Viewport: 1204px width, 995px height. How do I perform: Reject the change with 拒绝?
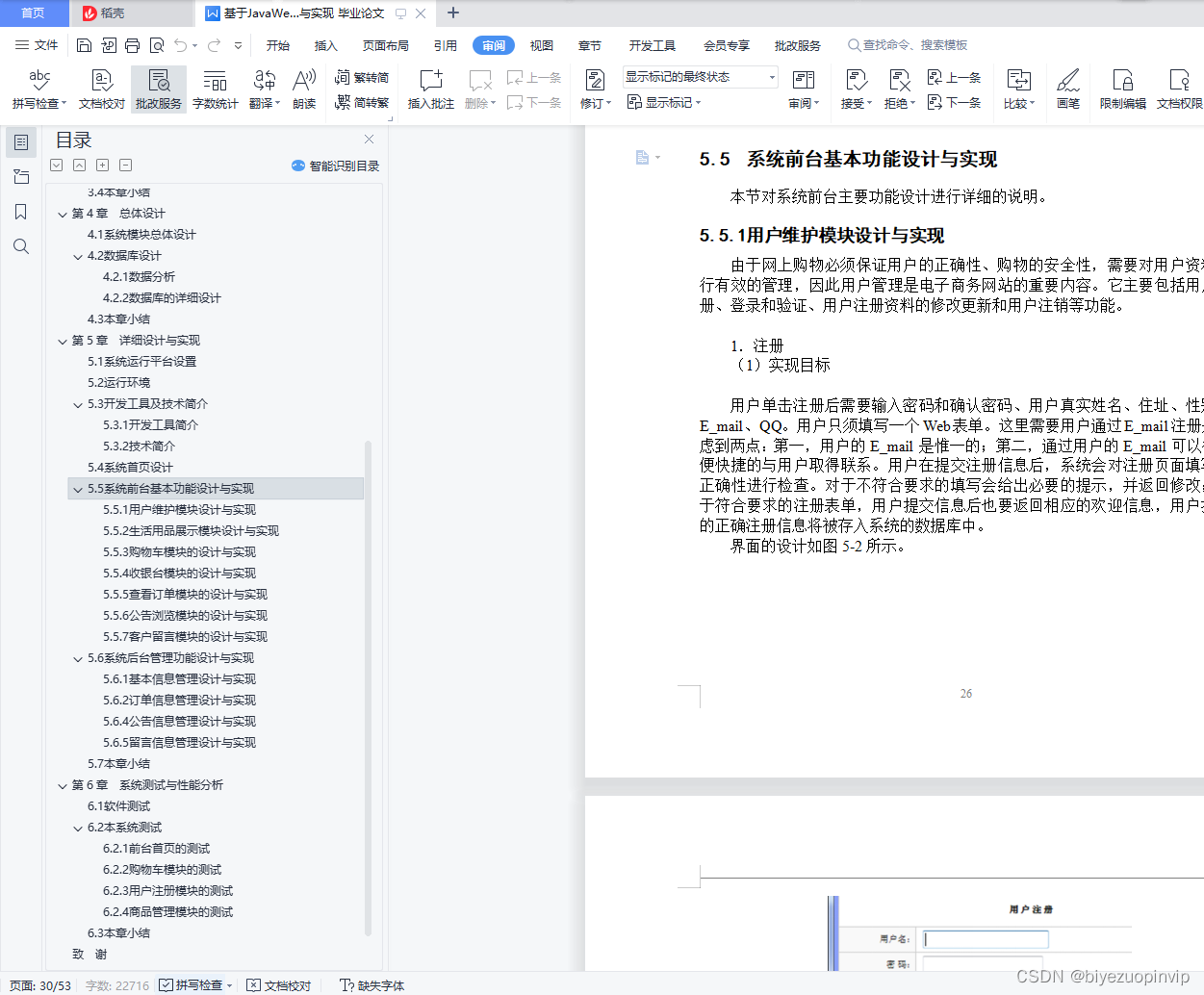(x=899, y=89)
